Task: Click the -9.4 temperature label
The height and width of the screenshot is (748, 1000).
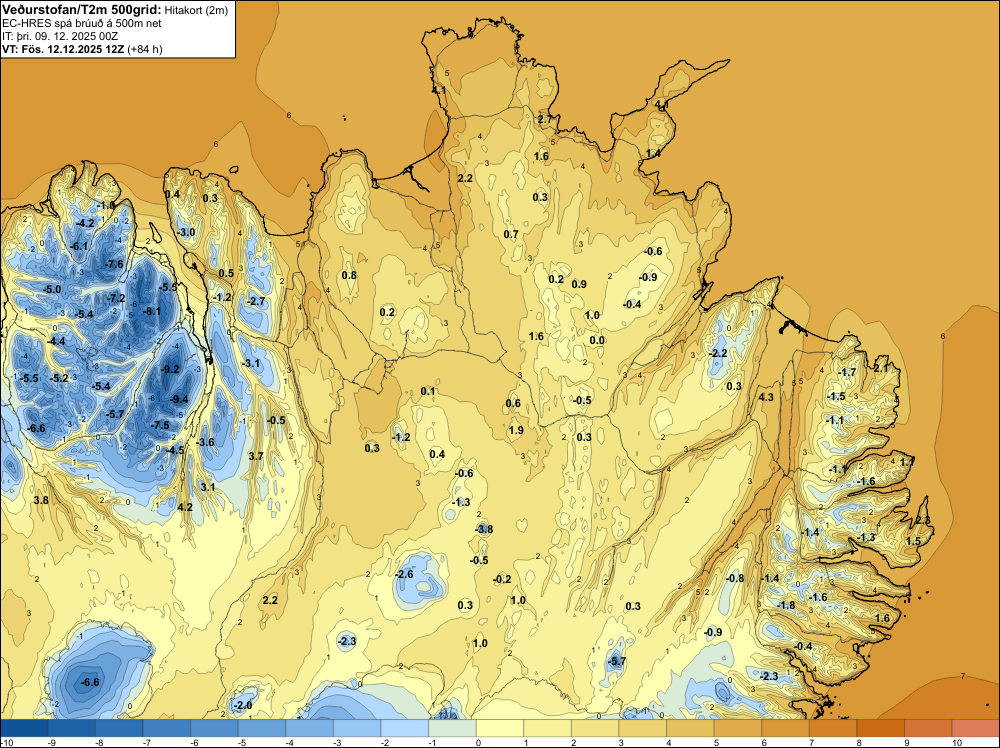Action: click(x=179, y=400)
